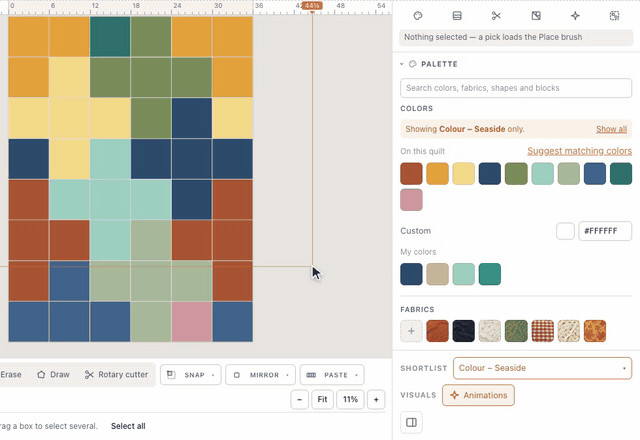This screenshot has height=440, width=640.
Task: Open the Snap options dropdown
Action: [191, 375]
